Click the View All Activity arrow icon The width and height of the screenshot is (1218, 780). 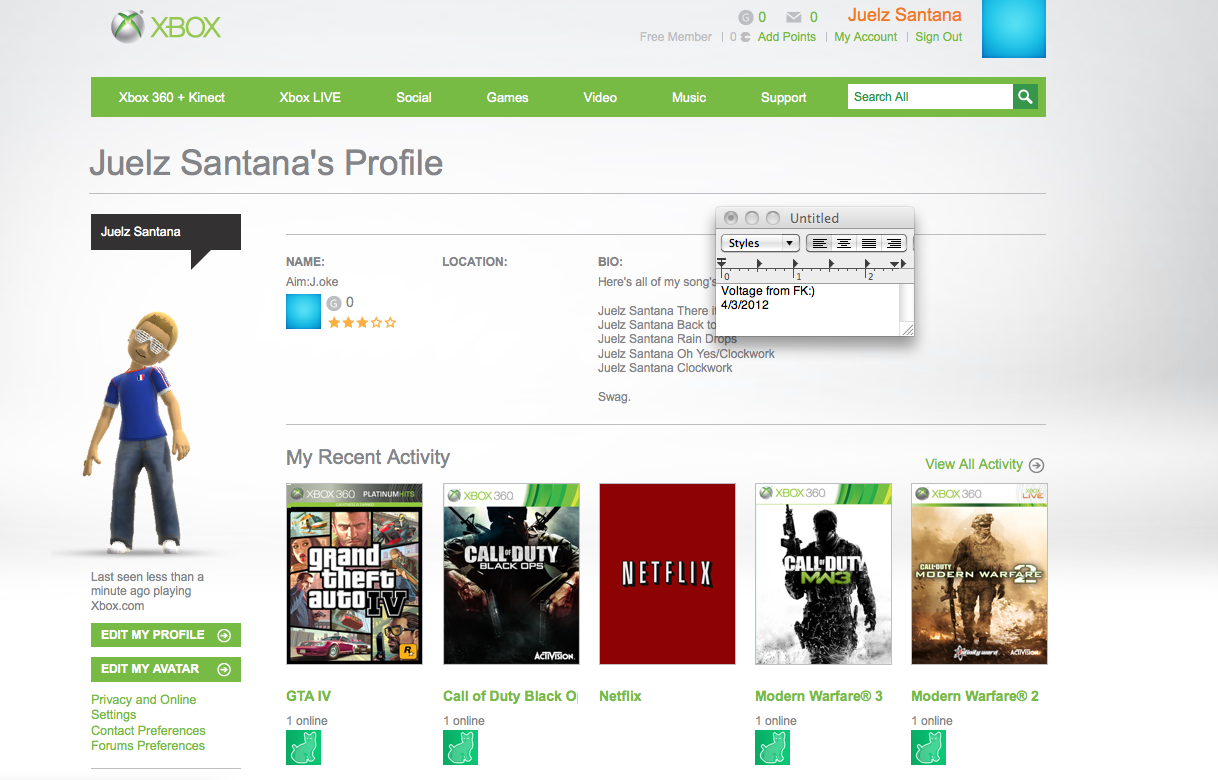tap(1036, 465)
